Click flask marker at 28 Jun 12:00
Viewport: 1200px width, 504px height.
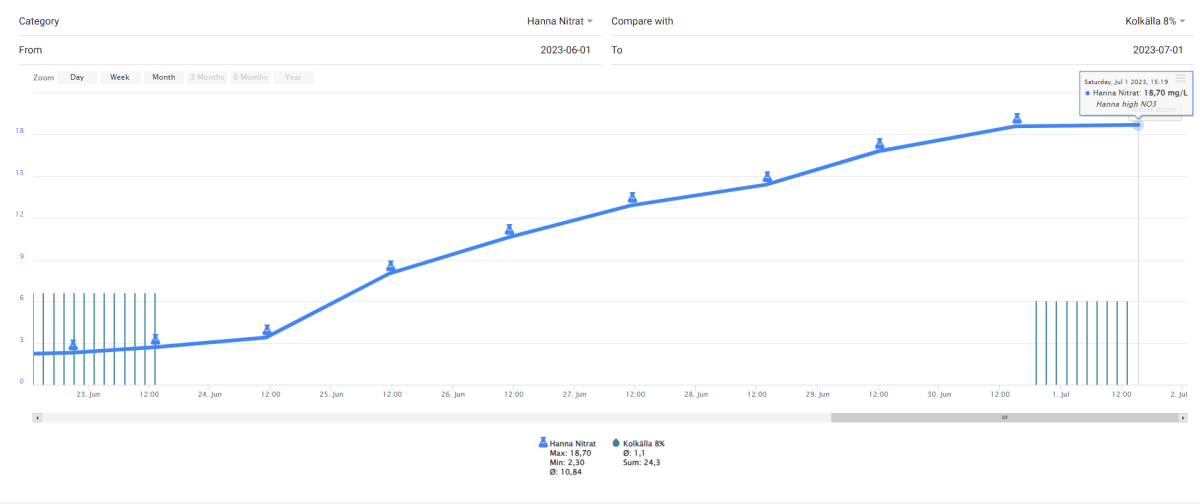point(767,177)
